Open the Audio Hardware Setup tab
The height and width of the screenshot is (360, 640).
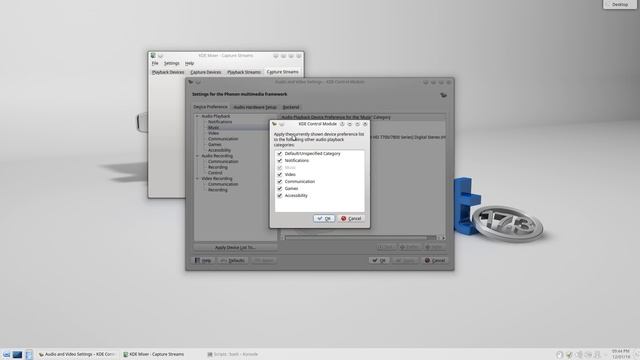pos(255,107)
